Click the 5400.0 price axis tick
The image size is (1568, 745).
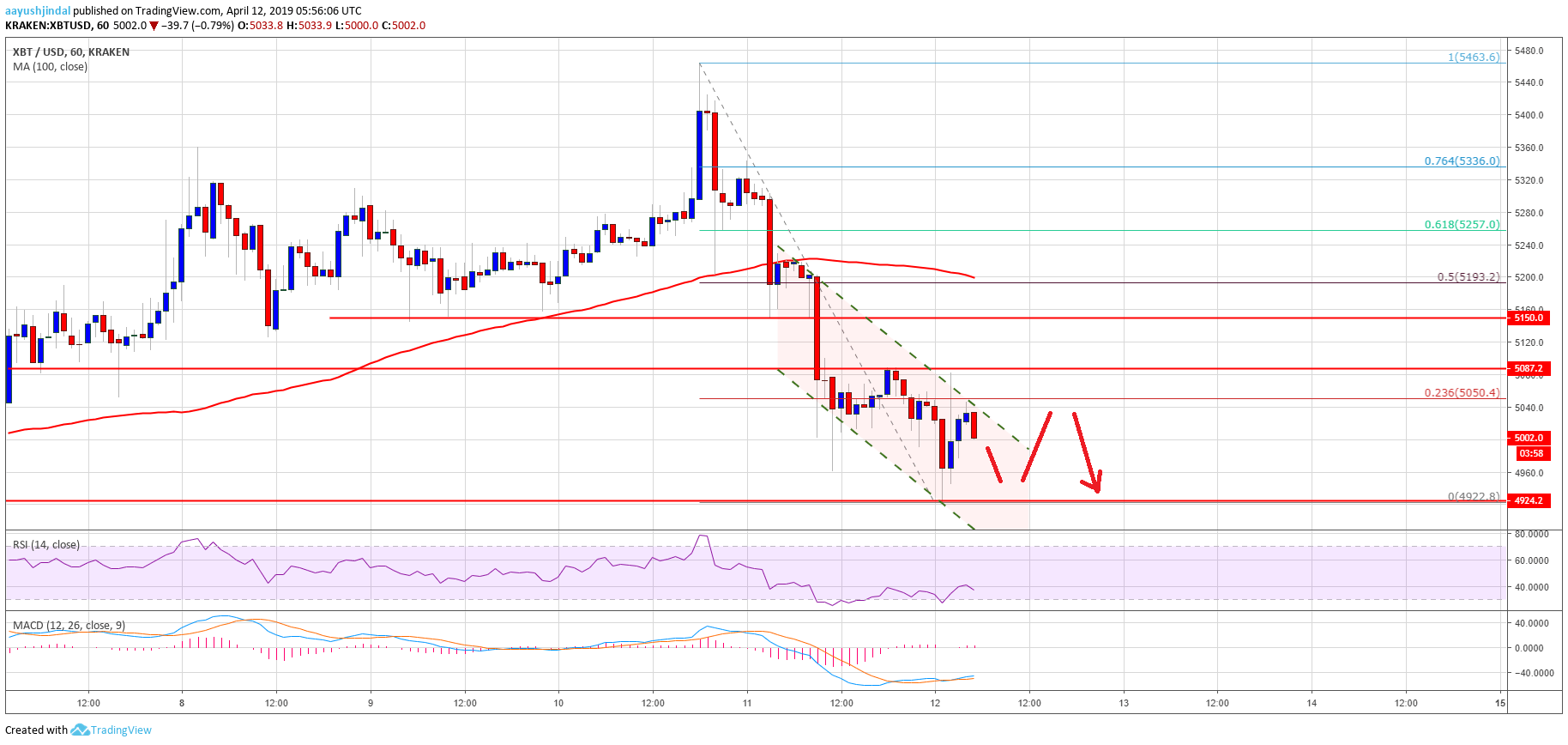(1529, 115)
